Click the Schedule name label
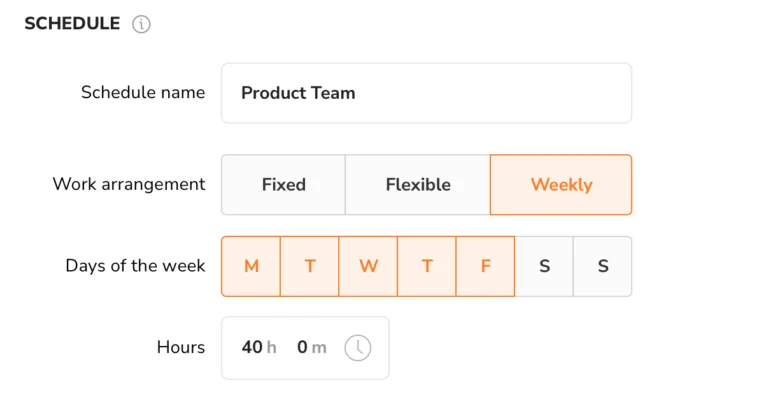 tap(143, 93)
